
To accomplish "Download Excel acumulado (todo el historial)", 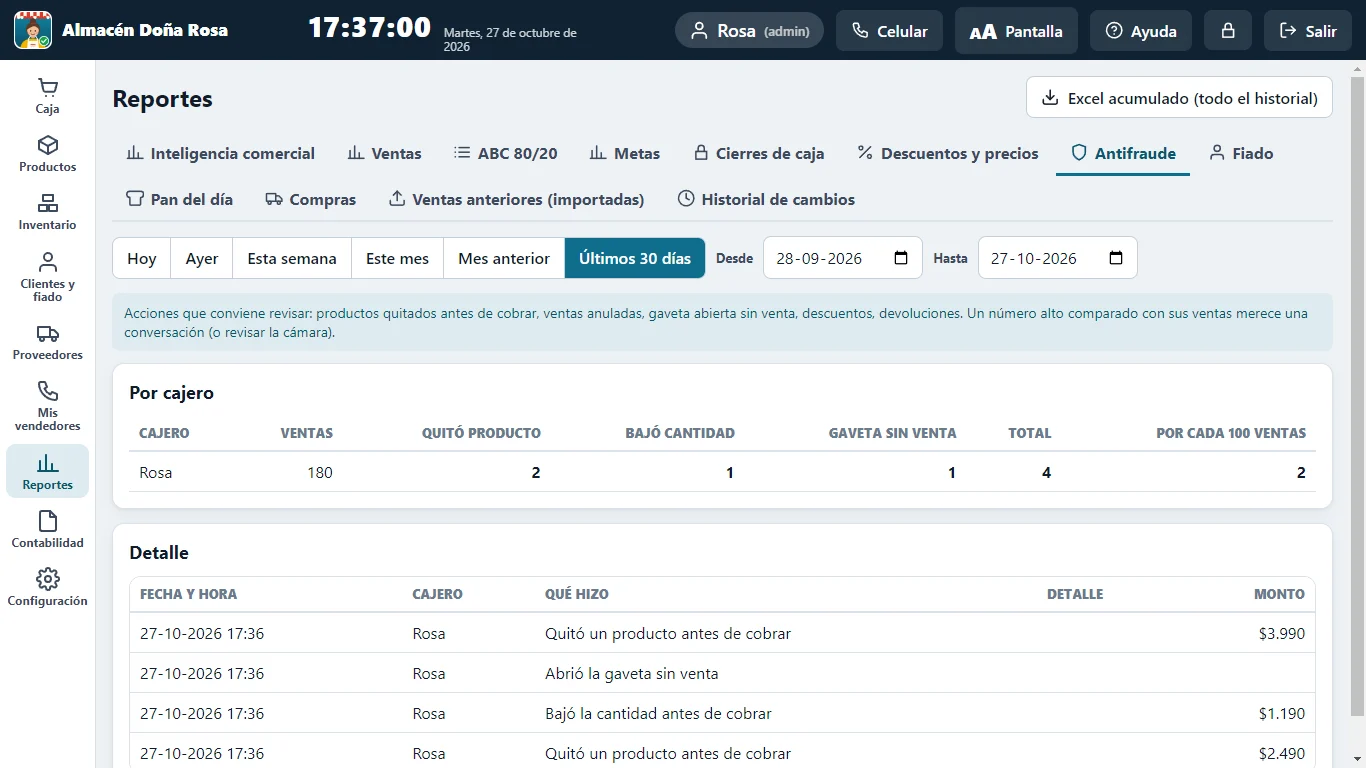I will (1179, 98).
